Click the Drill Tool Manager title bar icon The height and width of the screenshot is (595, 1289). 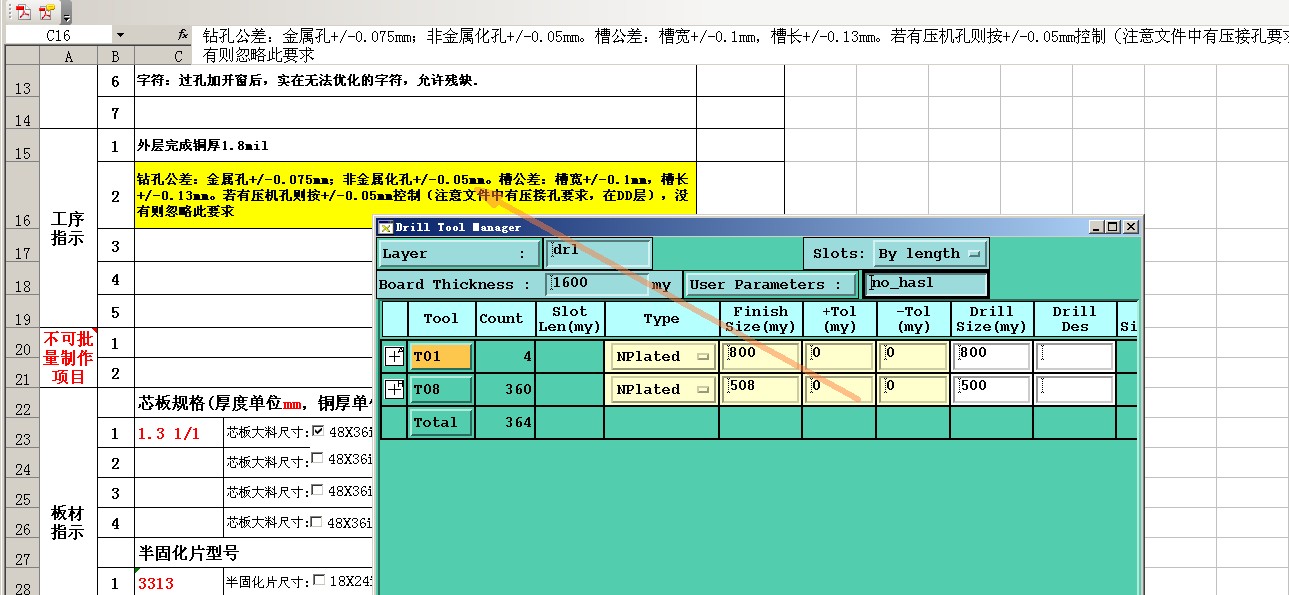[385, 227]
